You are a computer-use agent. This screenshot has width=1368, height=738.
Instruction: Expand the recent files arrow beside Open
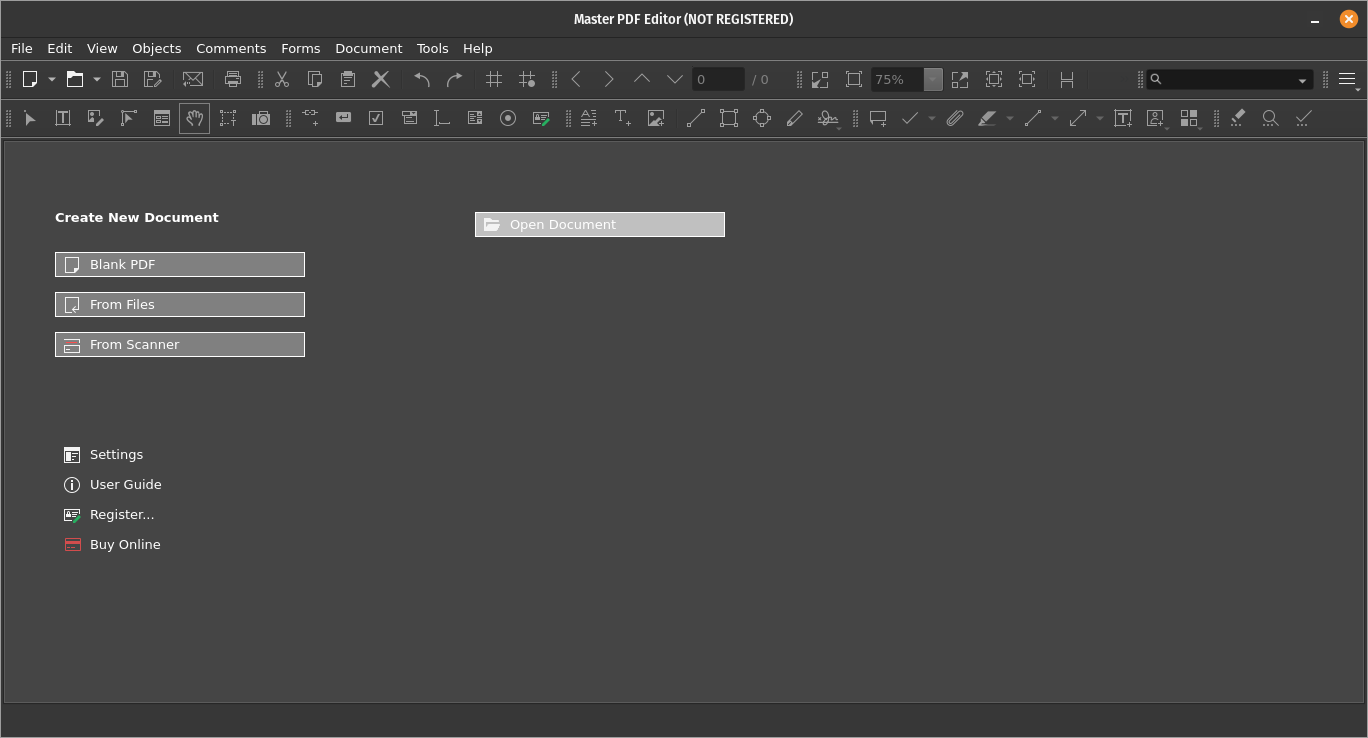tap(97, 79)
